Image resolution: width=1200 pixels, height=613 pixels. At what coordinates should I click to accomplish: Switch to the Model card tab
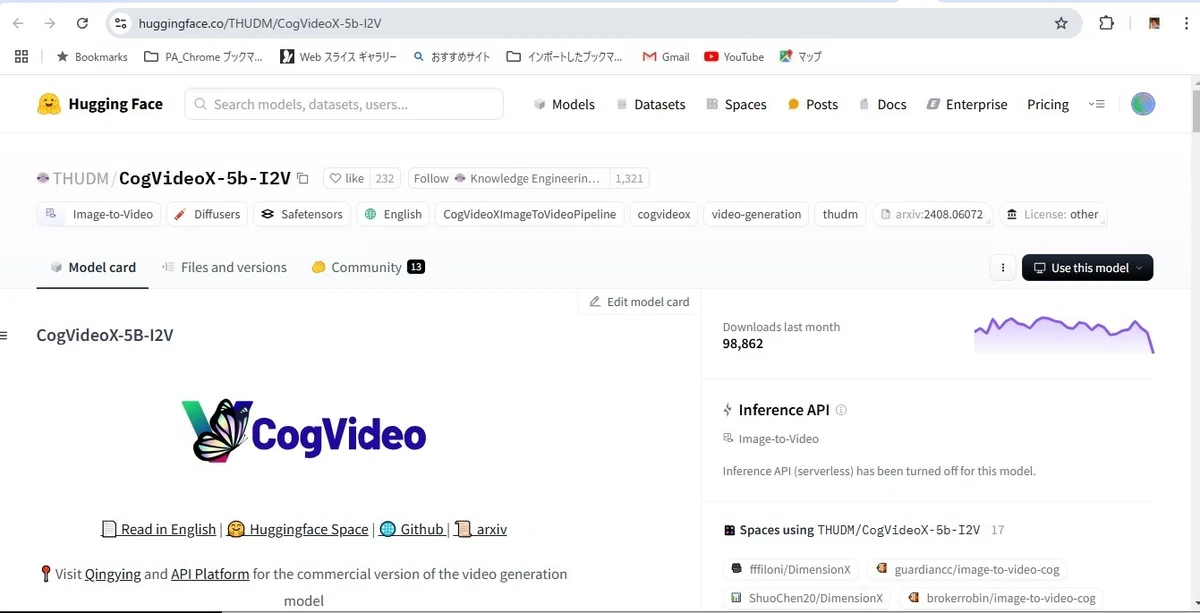point(93,268)
